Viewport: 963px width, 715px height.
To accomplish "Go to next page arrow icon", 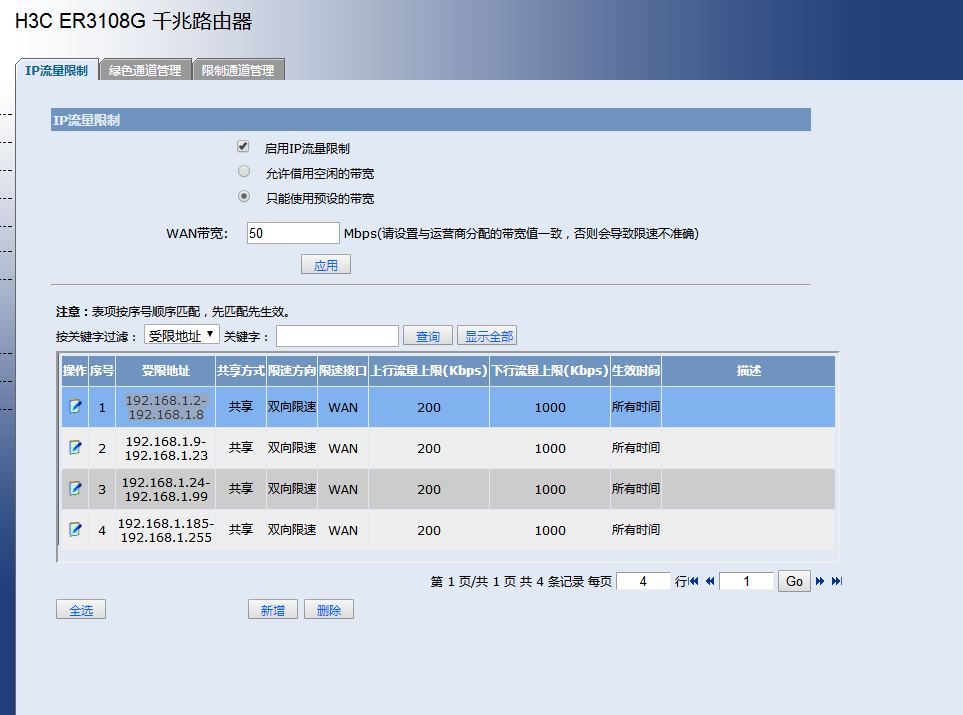I will [x=820, y=581].
